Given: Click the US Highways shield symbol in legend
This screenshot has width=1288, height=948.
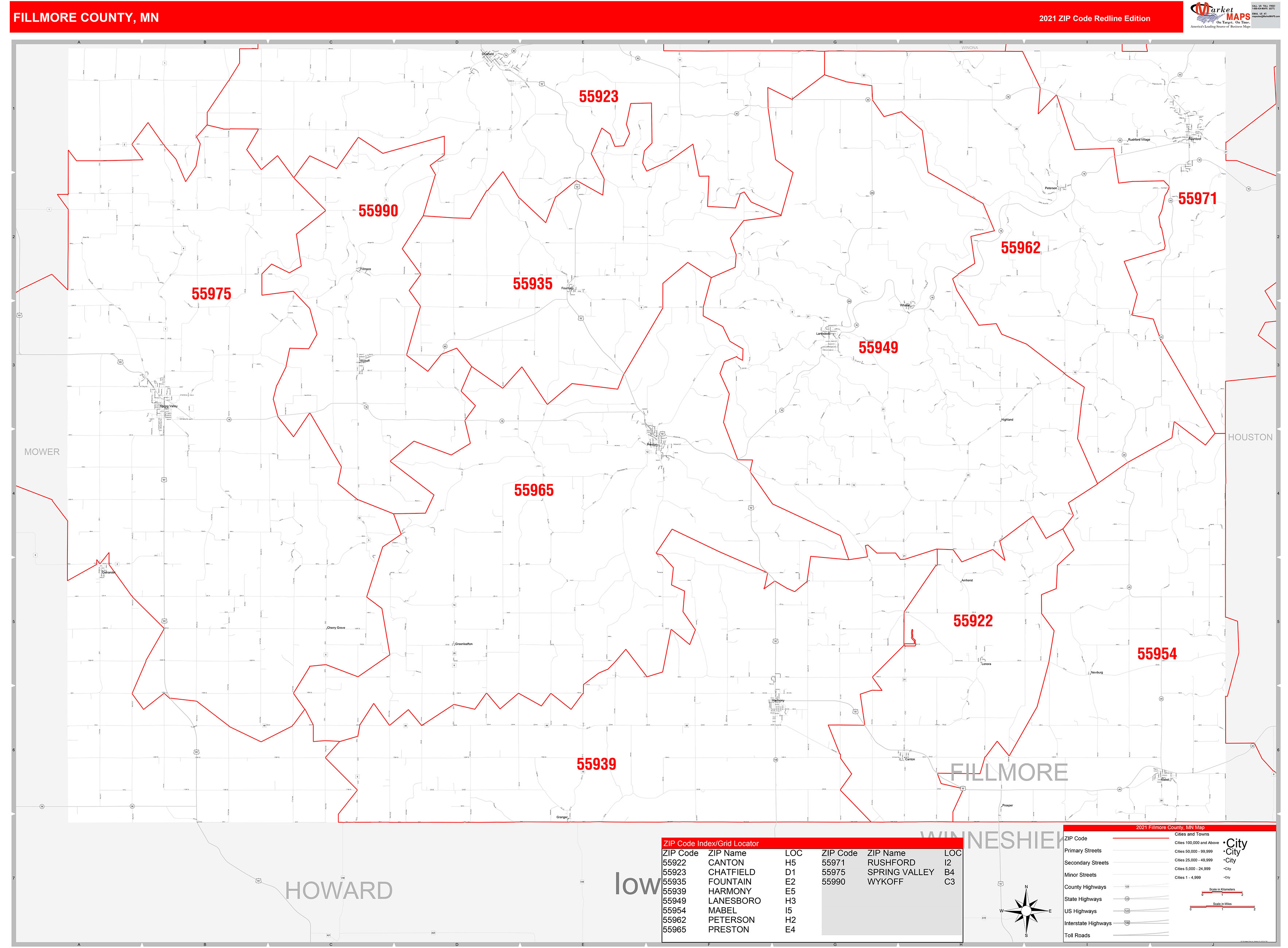Looking at the screenshot, I should point(1127,911).
